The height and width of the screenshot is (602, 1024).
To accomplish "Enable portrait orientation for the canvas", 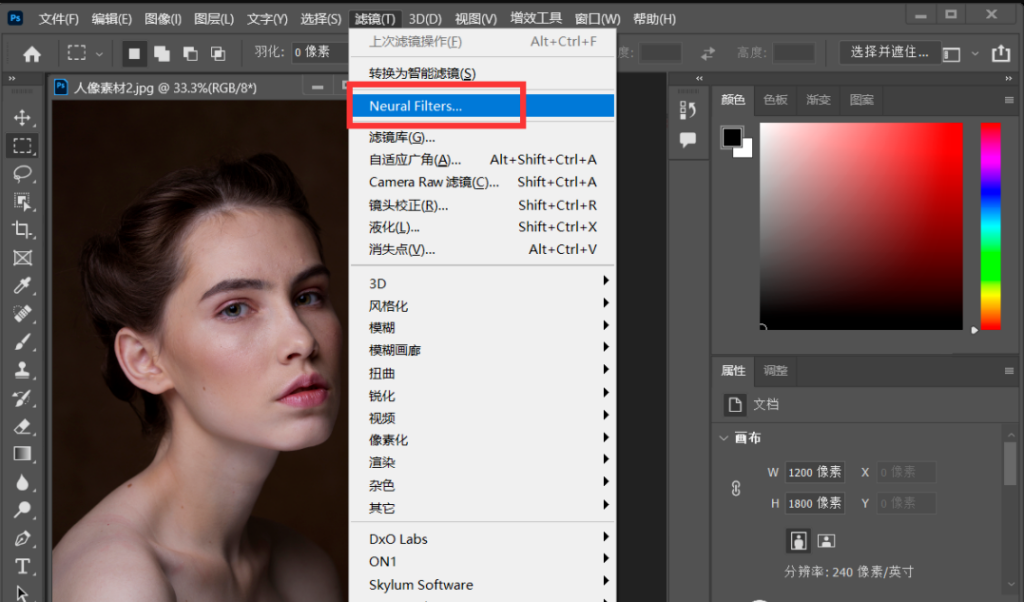I will pyautogui.click(x=798, y=540).
